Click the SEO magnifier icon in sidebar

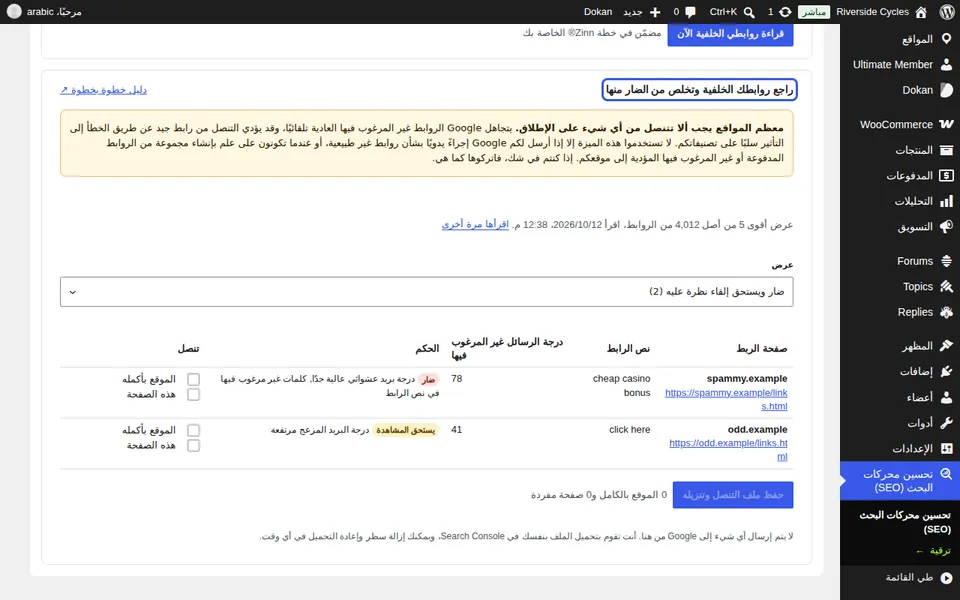point(946,474)
